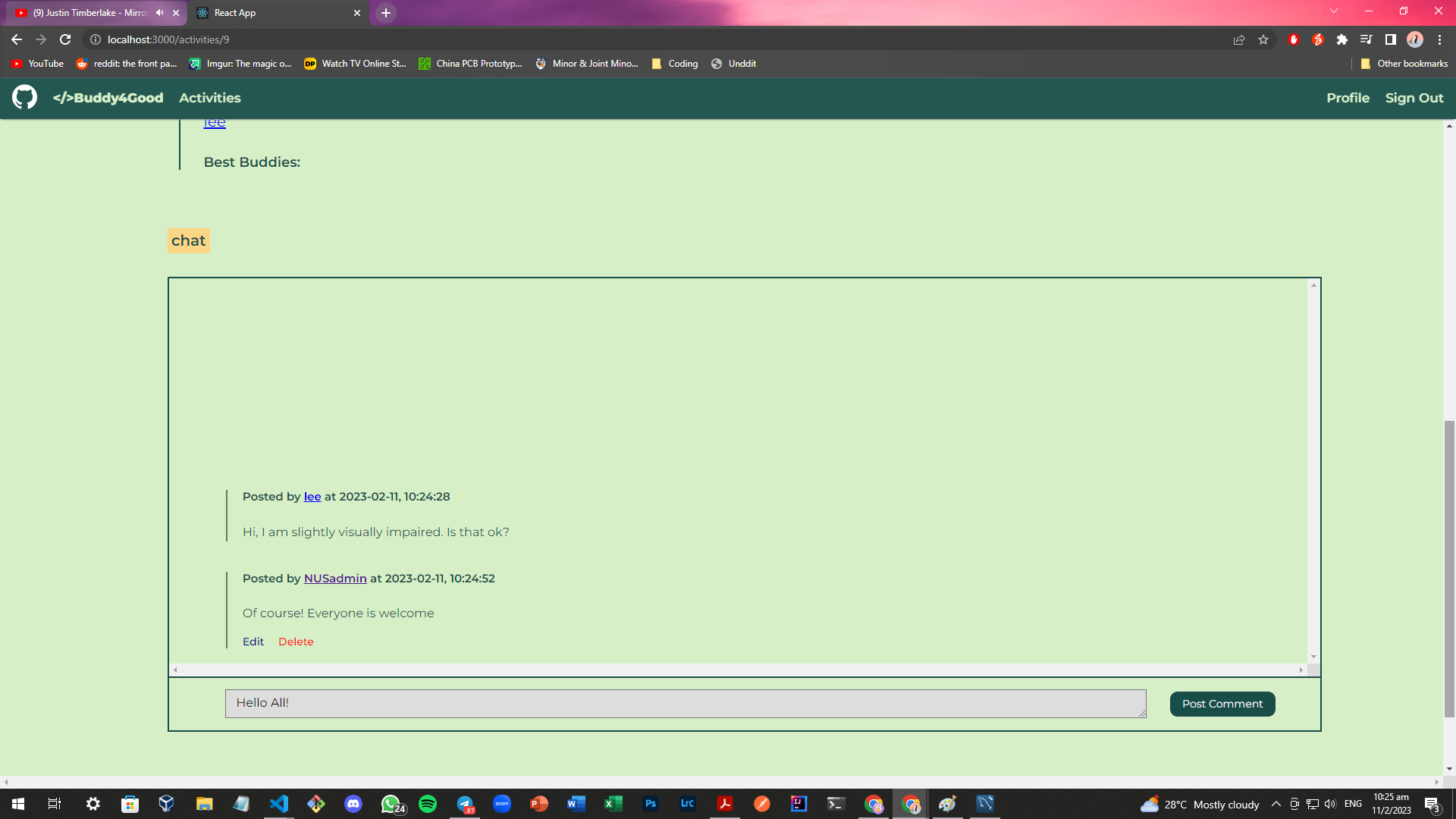Toggle the browser side panel icon
1456x819 pixels.
coord(1391,39)
